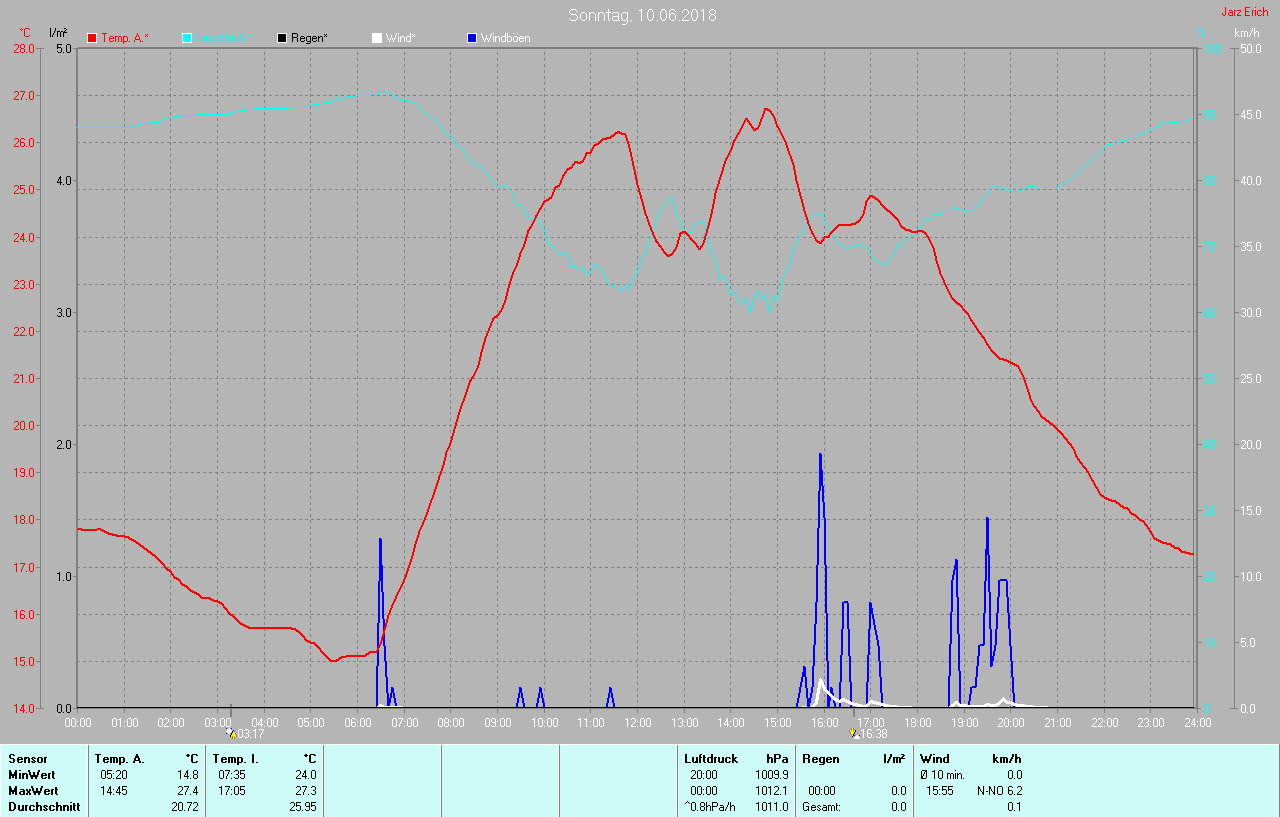Image resolution: width=1280 pixels, height=817 pixels.
Task: Click the sunset marker icon at 16:38
Action: (853, 733)
